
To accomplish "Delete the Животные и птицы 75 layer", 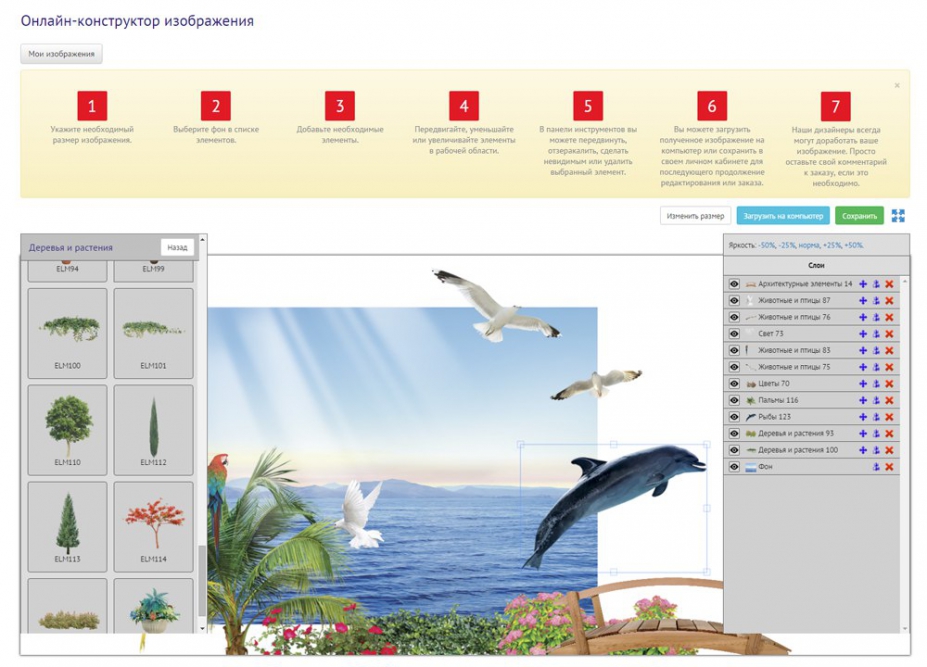I will pos(889,367).
